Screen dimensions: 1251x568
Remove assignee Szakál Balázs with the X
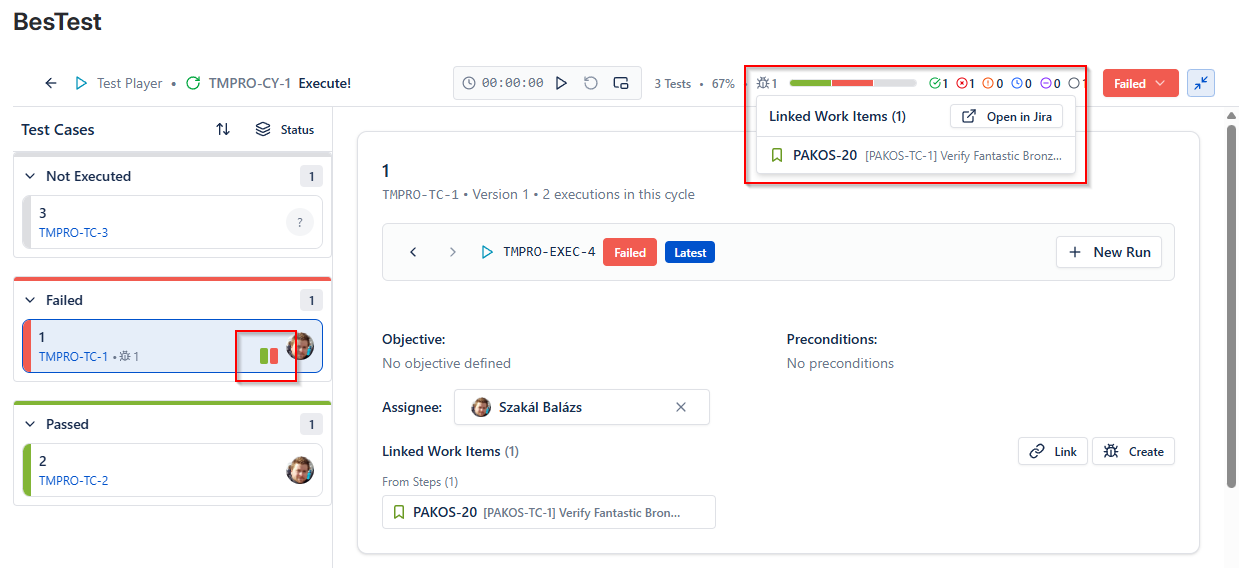681,407
